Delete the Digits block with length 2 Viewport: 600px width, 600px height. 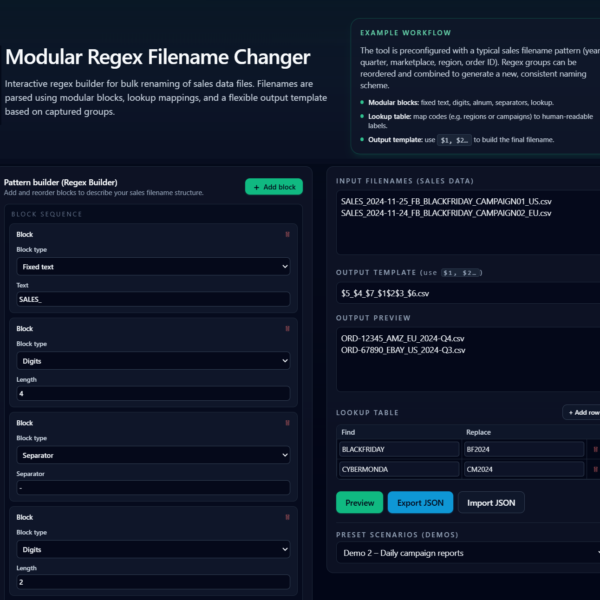click(x=288, y=517)
